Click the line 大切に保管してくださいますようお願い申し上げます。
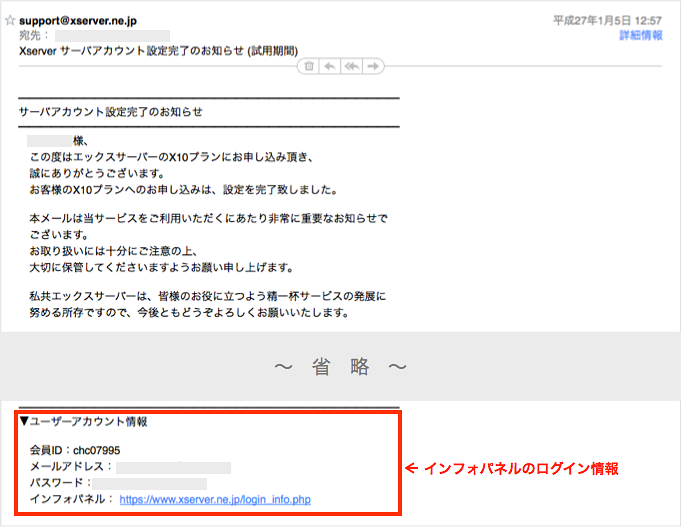 (x=162, y=267)
